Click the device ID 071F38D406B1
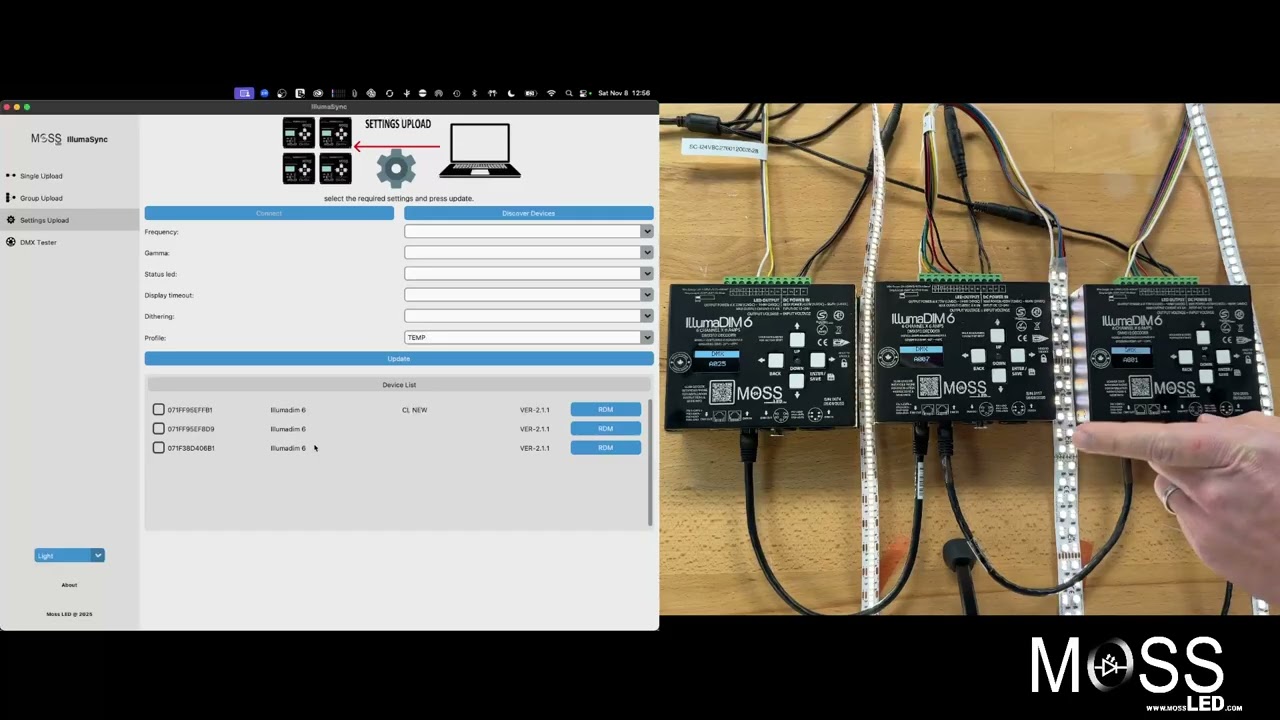Image resolution: width=1280 pixels, height=720 pixels. point(191,448)
